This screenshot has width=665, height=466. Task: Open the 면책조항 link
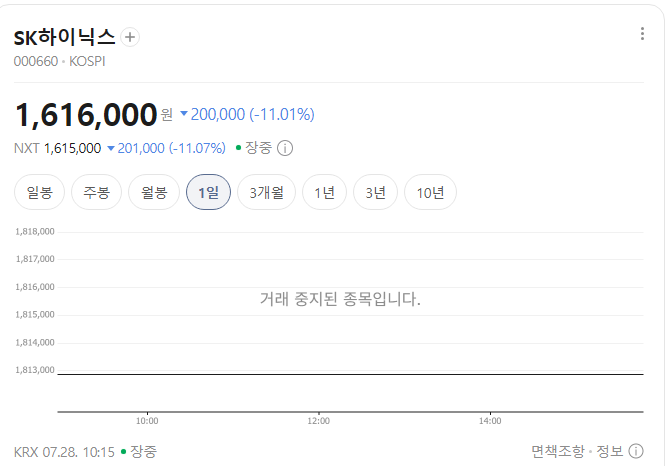tap(558, 451)
